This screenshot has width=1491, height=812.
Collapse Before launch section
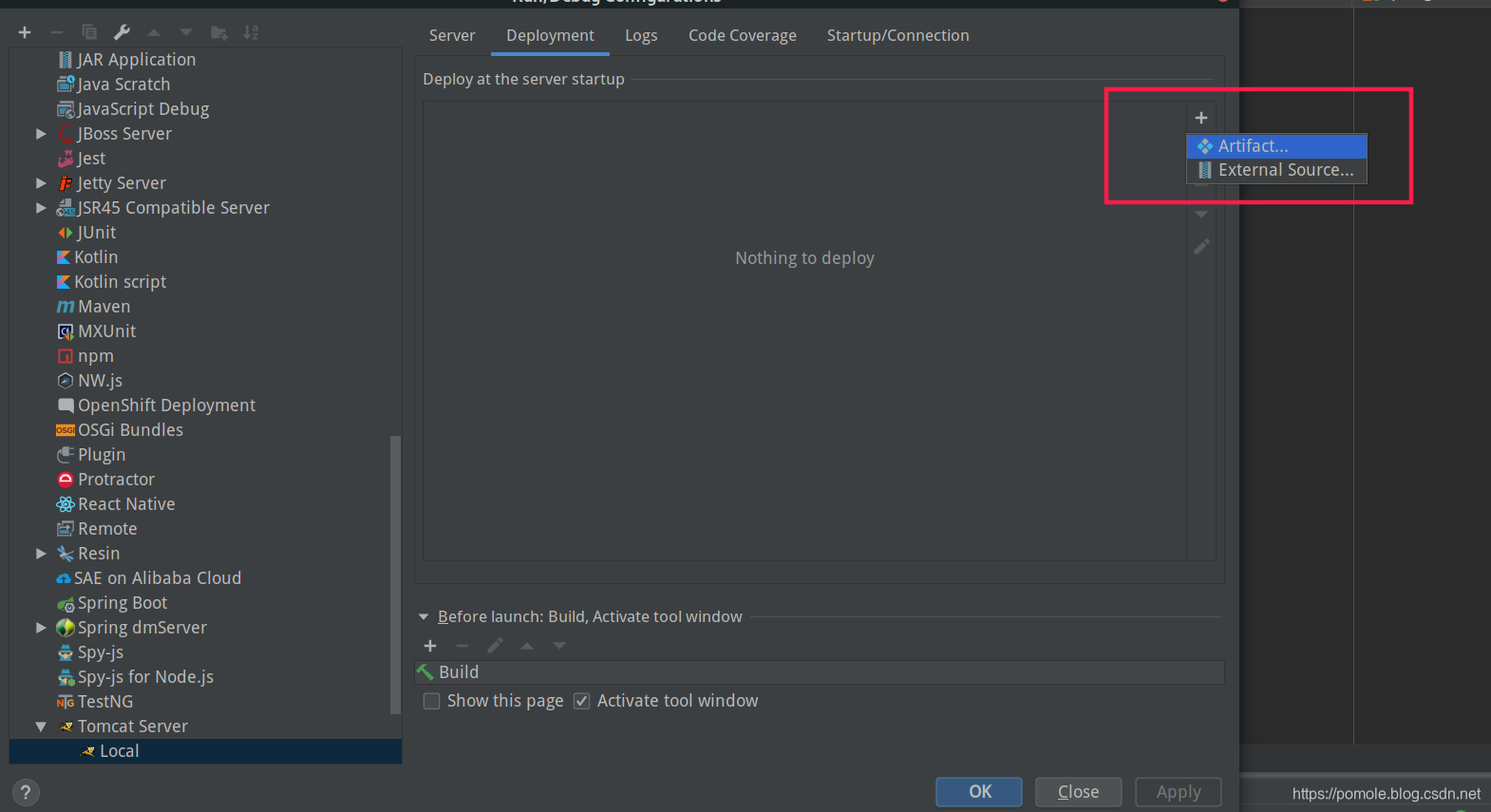424,617
